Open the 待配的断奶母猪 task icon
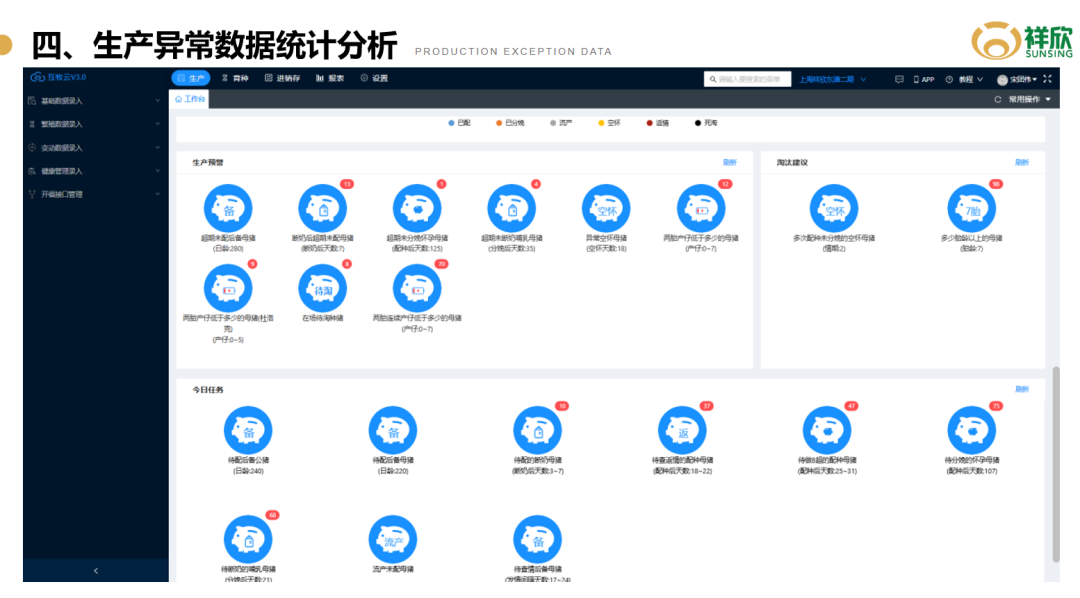1080x598 pixels. [x=538, y=431]
